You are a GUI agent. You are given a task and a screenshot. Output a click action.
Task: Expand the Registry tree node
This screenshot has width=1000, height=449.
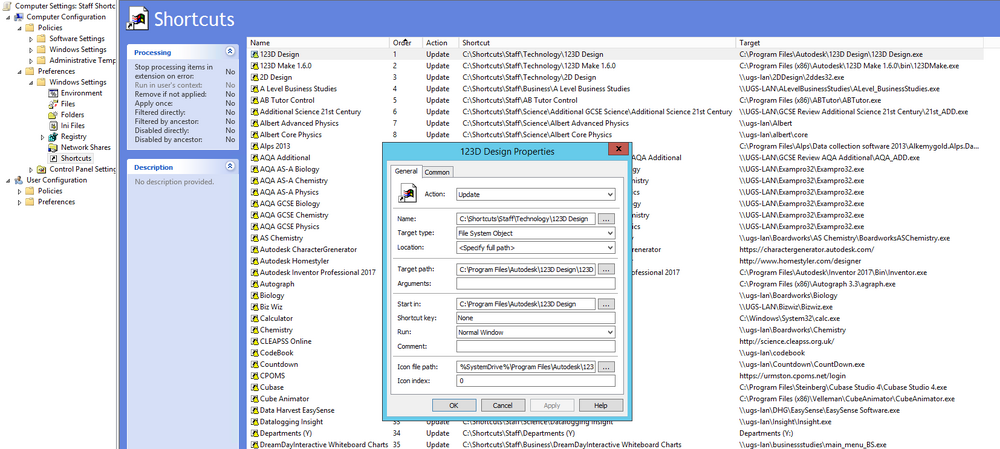pos(43,137)
